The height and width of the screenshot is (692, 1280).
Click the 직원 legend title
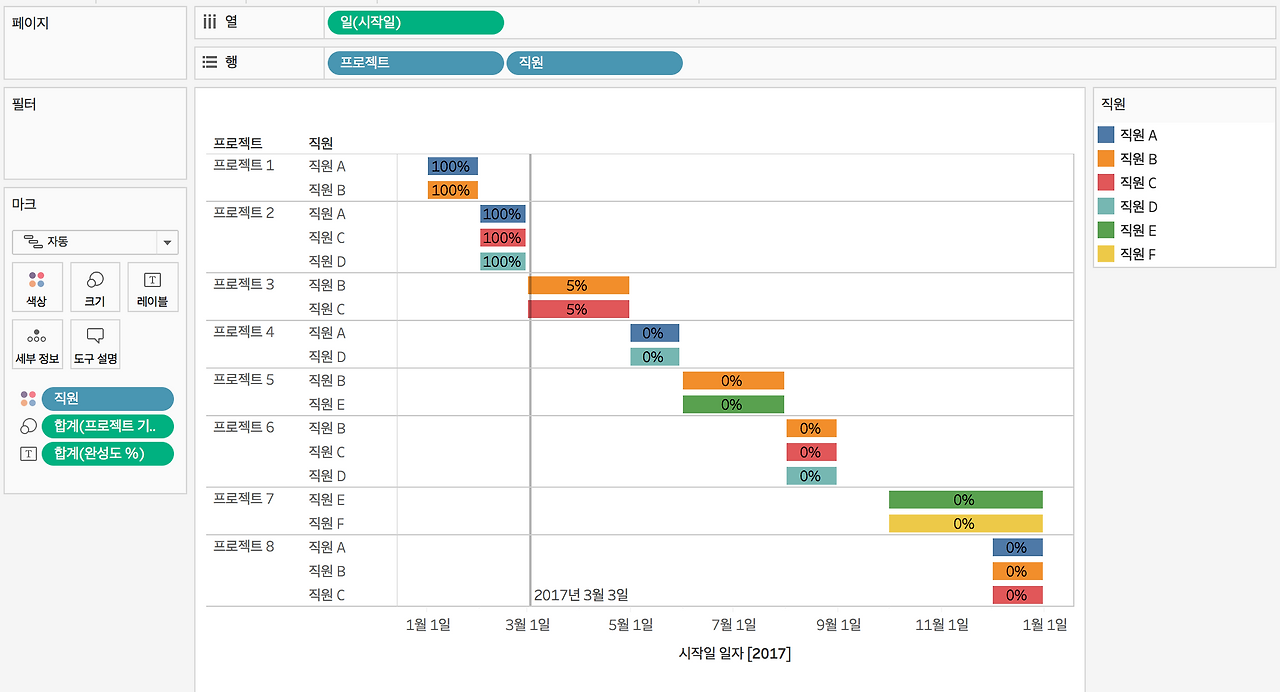[1113, 104]
